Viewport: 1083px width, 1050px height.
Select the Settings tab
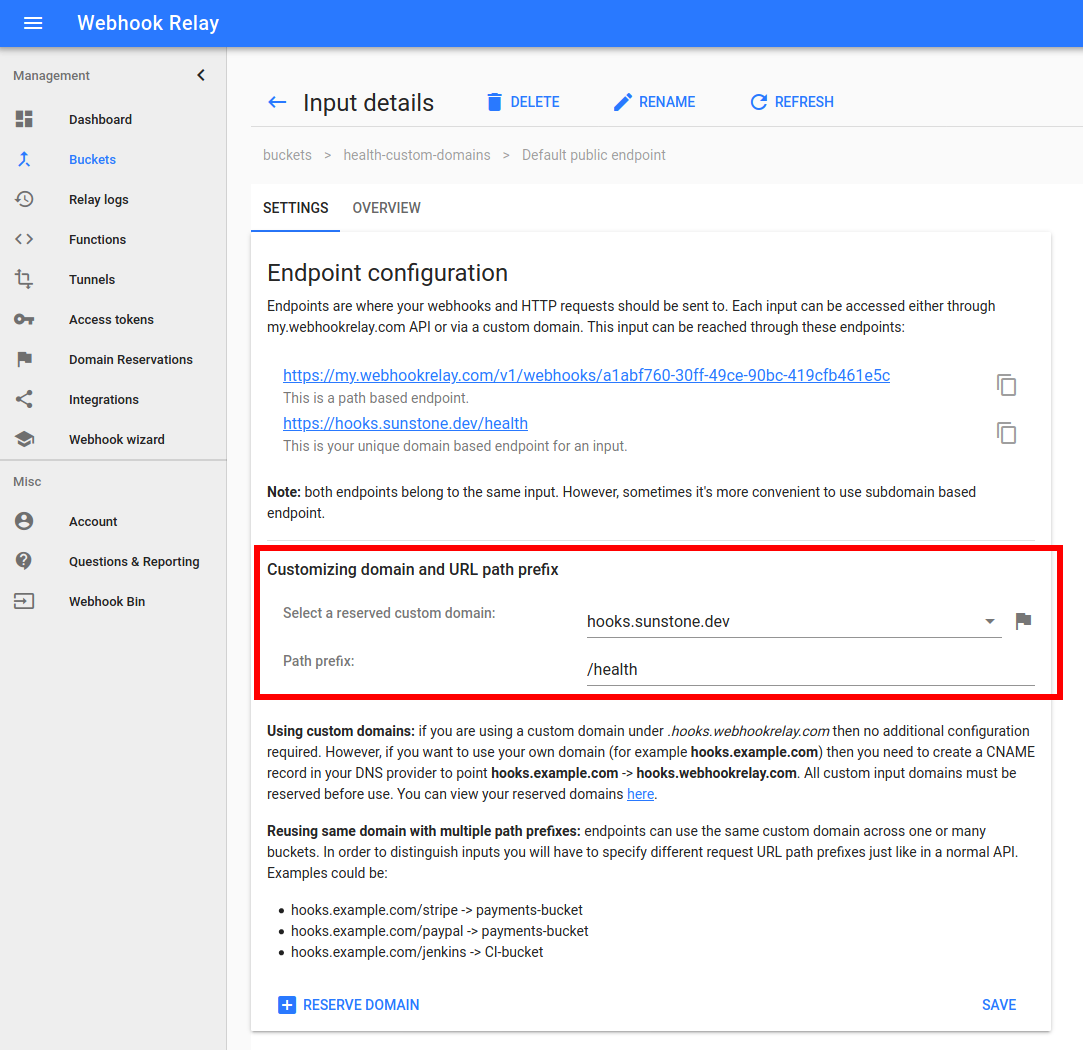coord(295,208)
